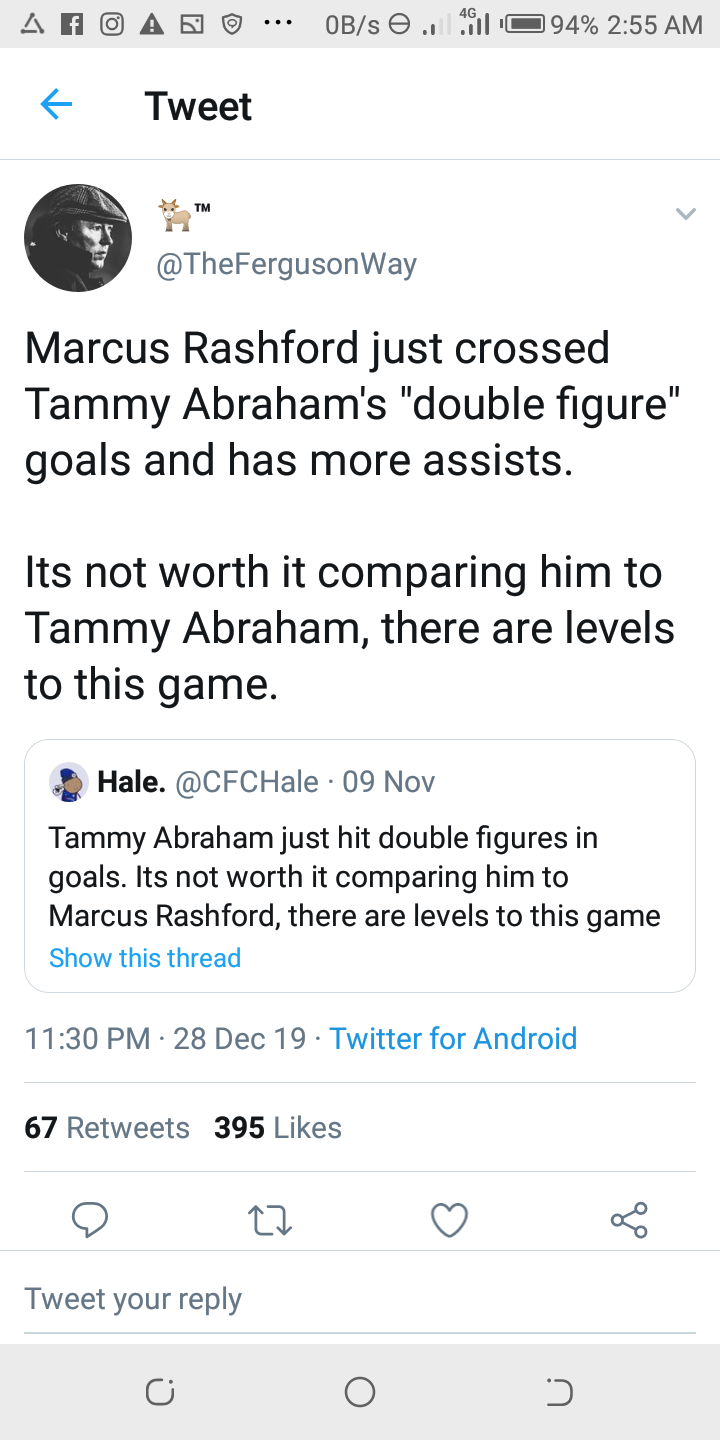Click the Show this thread link
The width and height of the screenshot is (720, 1440).
(145, 958)
